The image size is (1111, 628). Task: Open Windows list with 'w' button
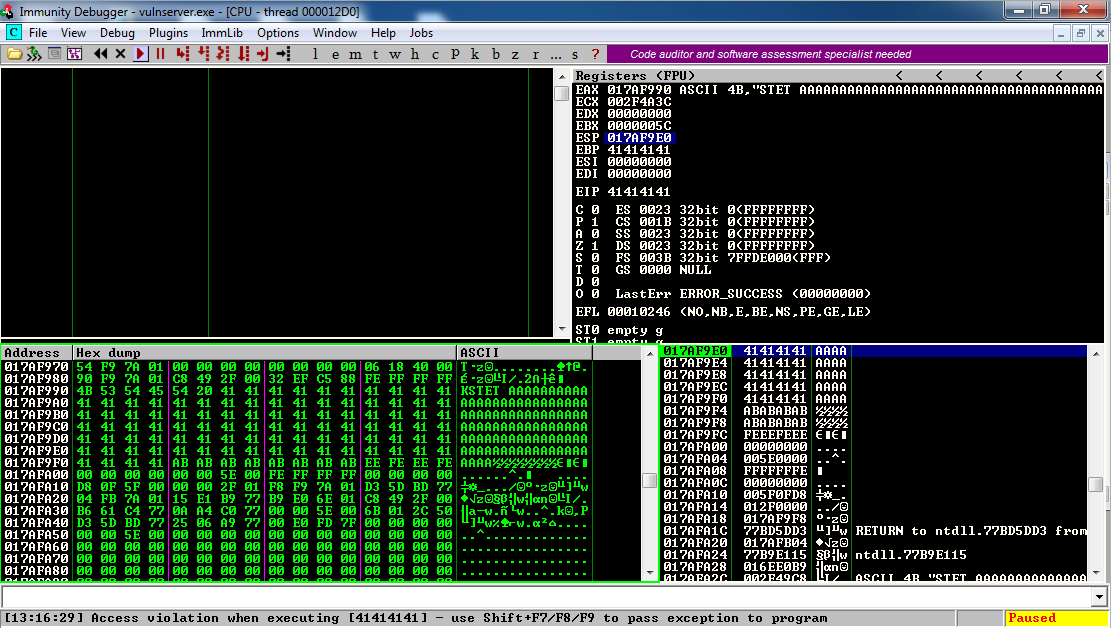pyautogui.click(x=395, y=54)
